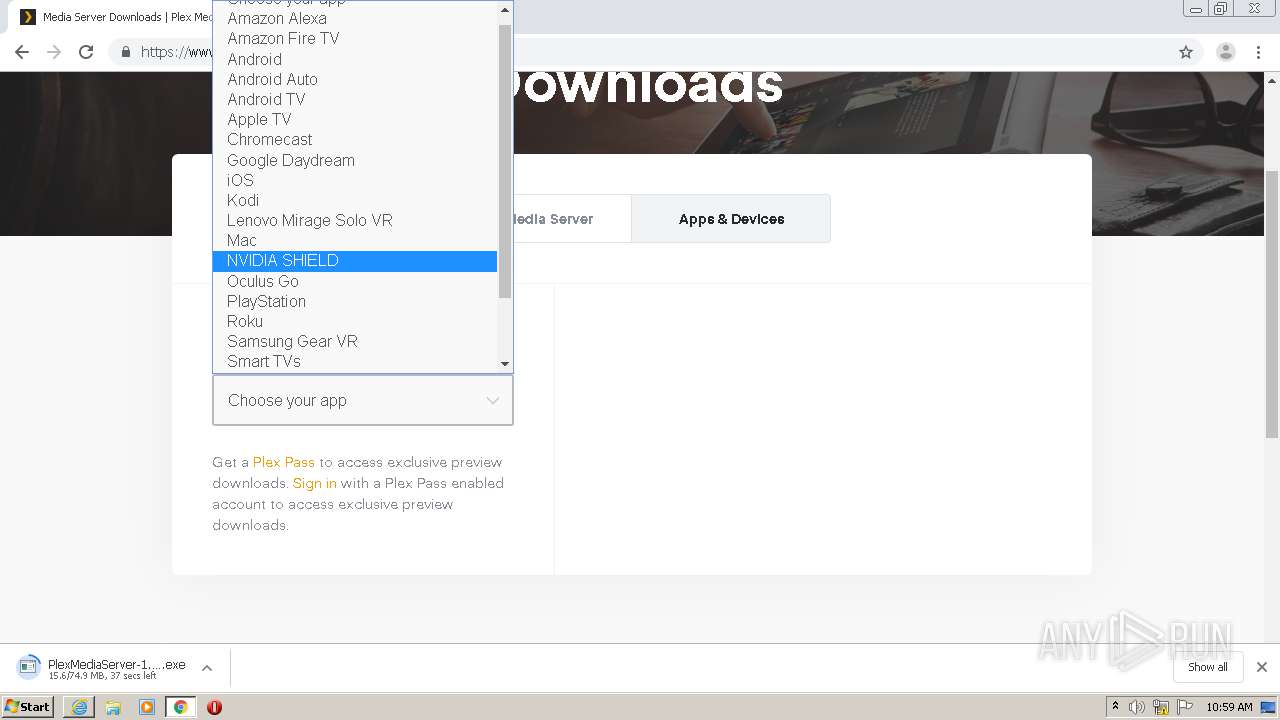Select Amazon Alexa from the app list
Image resolution: width=1280 pixels, height=720 pixels.
coord(355,18)
